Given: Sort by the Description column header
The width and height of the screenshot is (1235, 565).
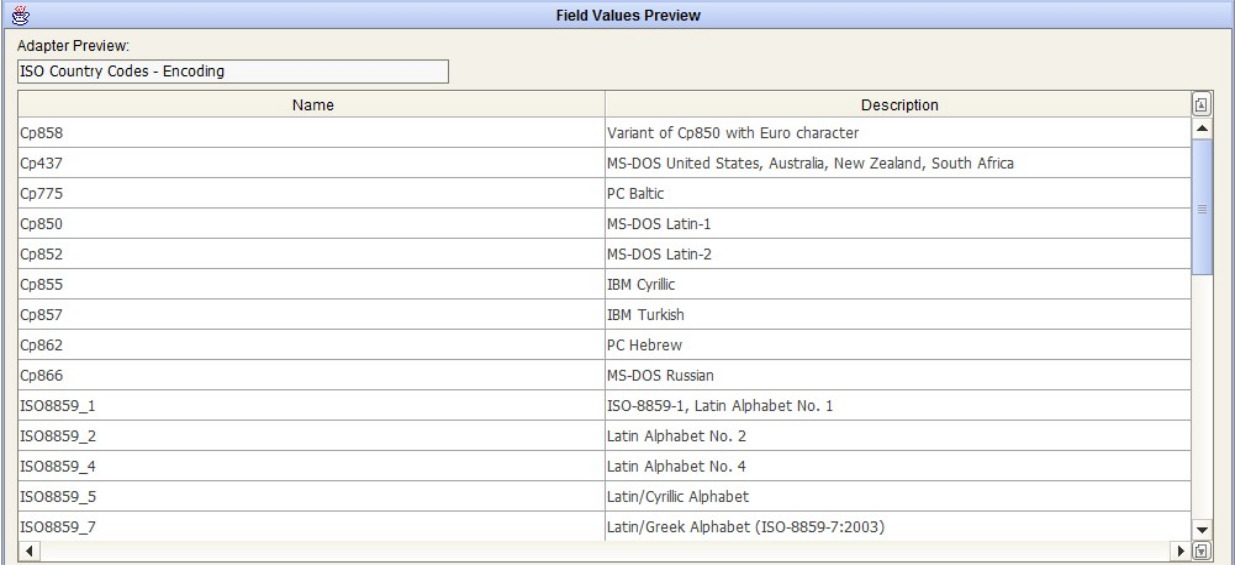Looking at the screenshot, I should [x=899, y=104].
